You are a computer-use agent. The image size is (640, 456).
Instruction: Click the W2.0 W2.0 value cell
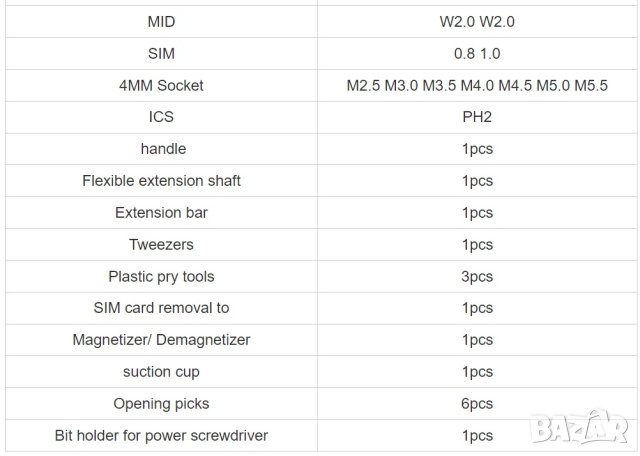coord(477,21)
